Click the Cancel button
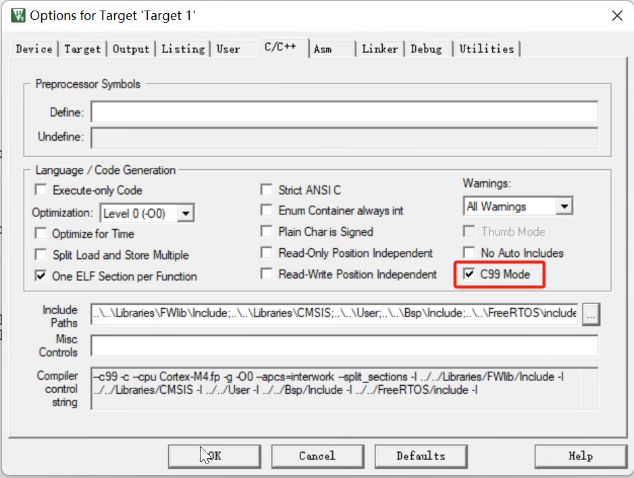This screenshot has width=634, height=478. click(317, 457)
